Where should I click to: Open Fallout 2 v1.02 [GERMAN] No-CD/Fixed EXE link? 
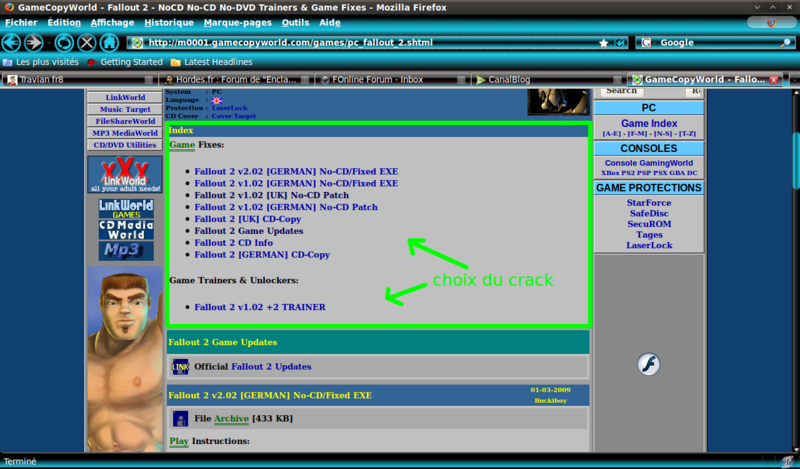pos(296,183)
